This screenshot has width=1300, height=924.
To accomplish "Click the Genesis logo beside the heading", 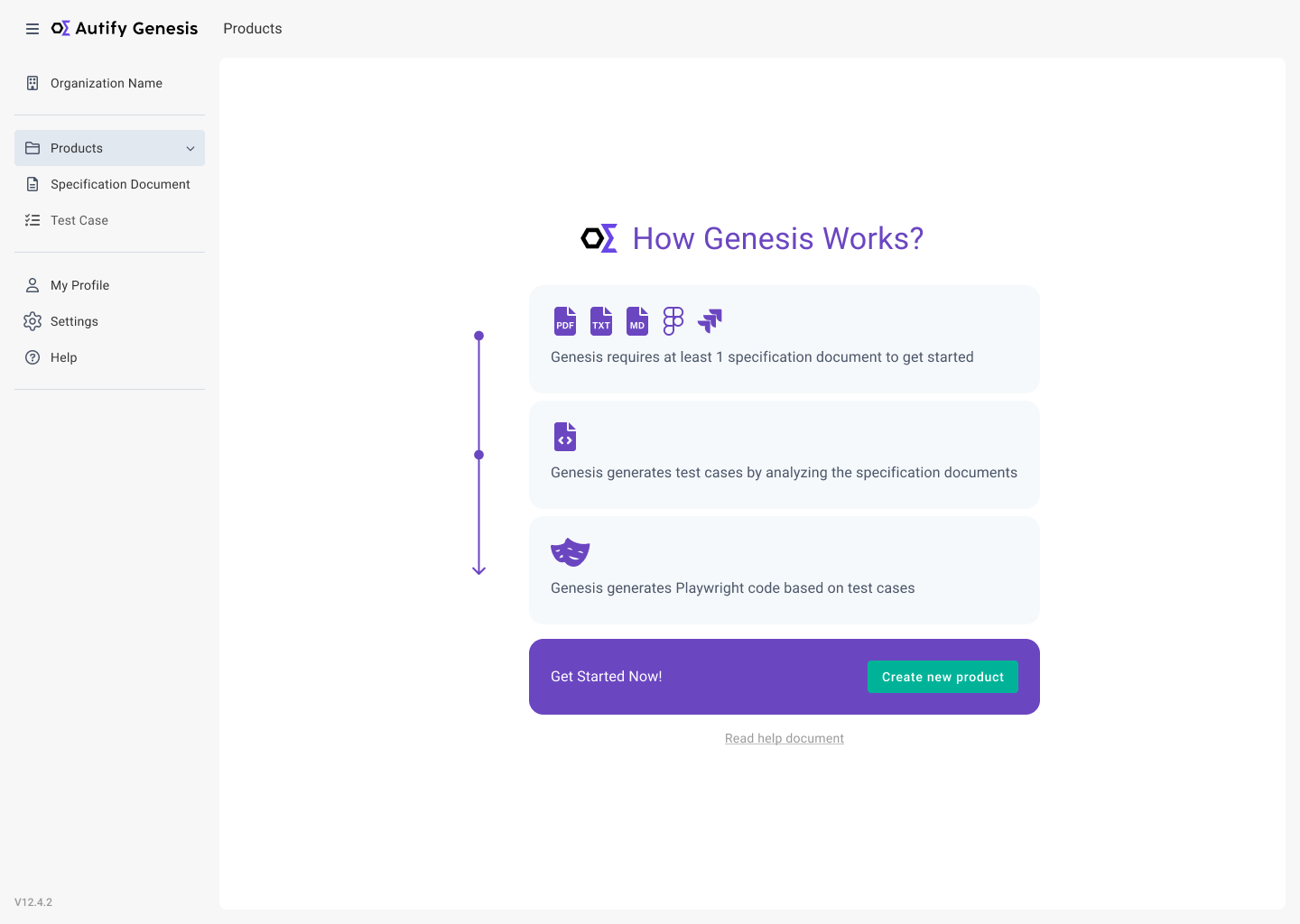I will 599,238.
